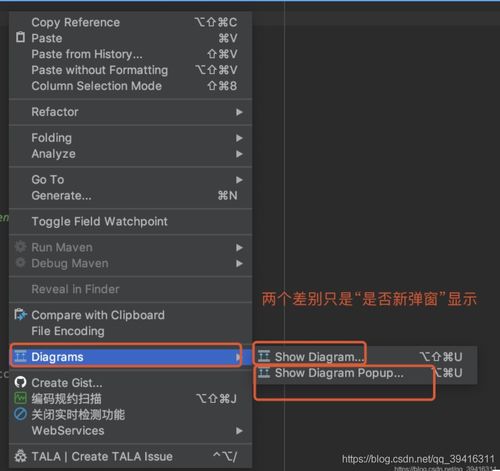Click the highlighted Diagrams label
The image size is (500, 471).
click(x=57, y=357)
